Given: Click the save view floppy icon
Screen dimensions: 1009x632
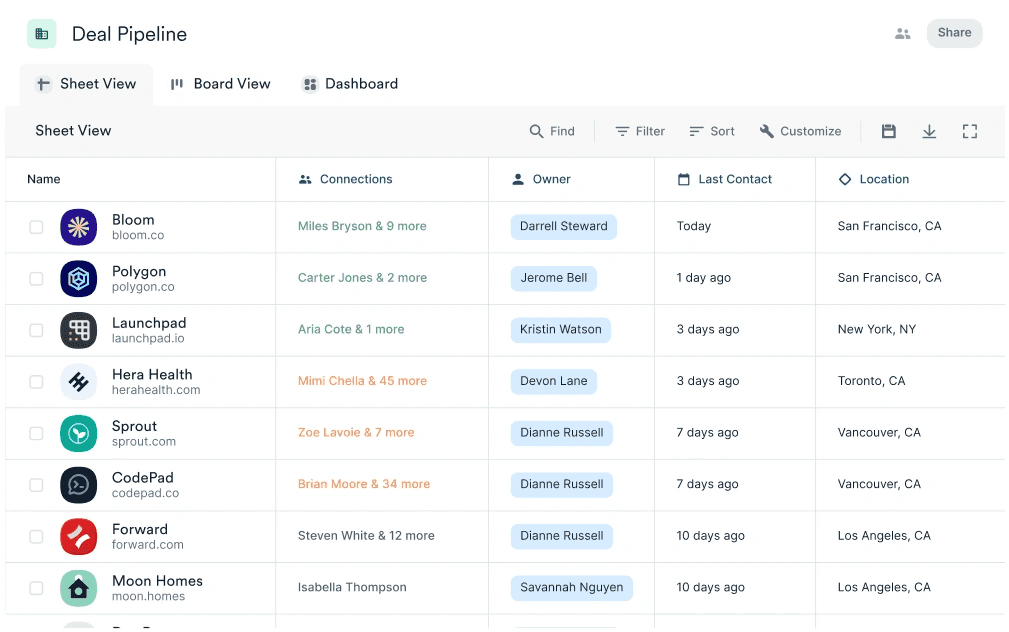Looking at the screenshot, I should click(x=889, y=131).
